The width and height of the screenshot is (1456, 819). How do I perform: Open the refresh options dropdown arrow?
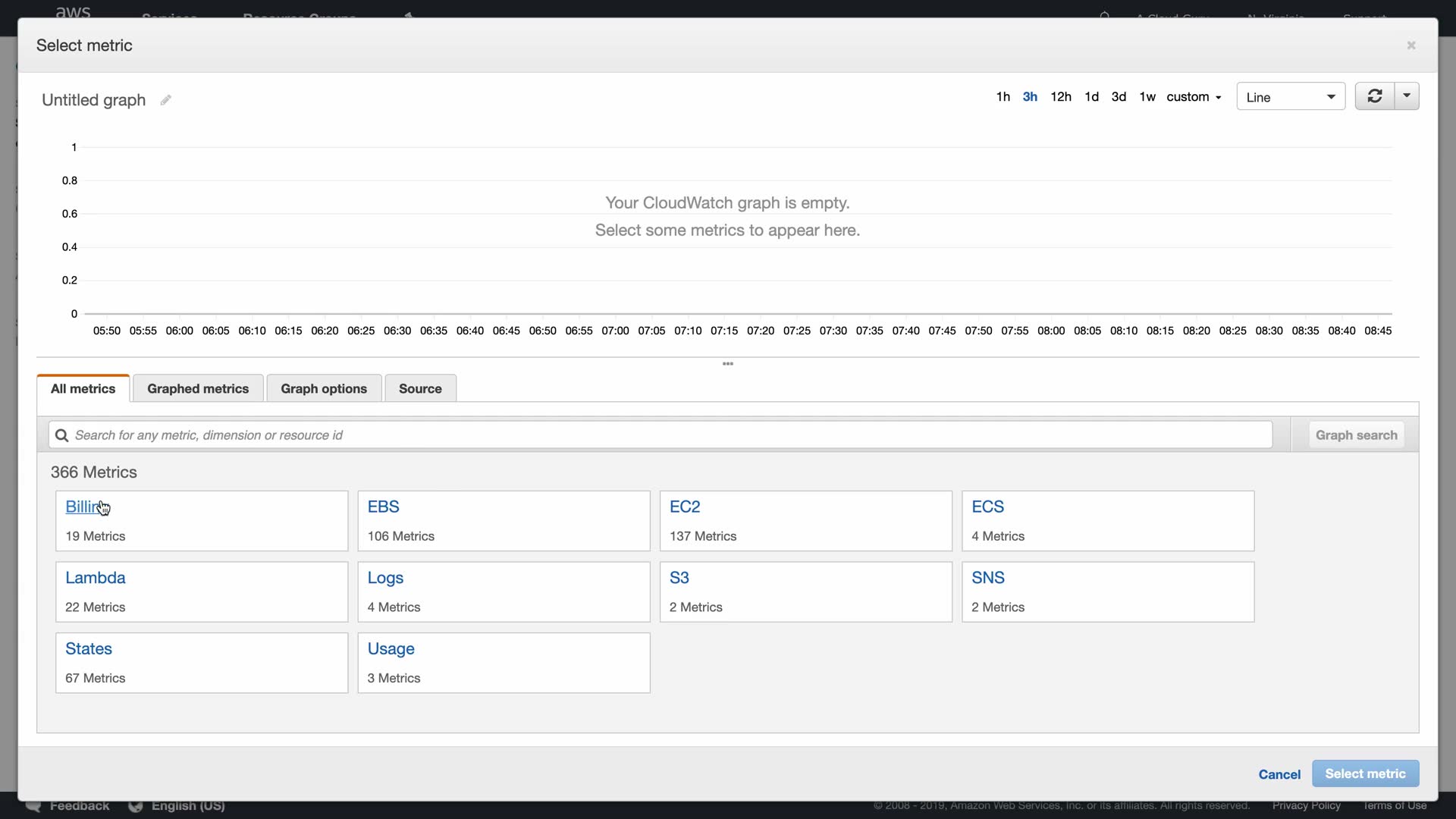coord(1407,96)
